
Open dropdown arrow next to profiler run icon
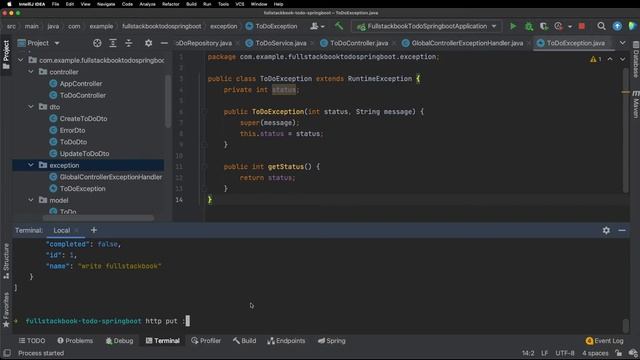569,27
